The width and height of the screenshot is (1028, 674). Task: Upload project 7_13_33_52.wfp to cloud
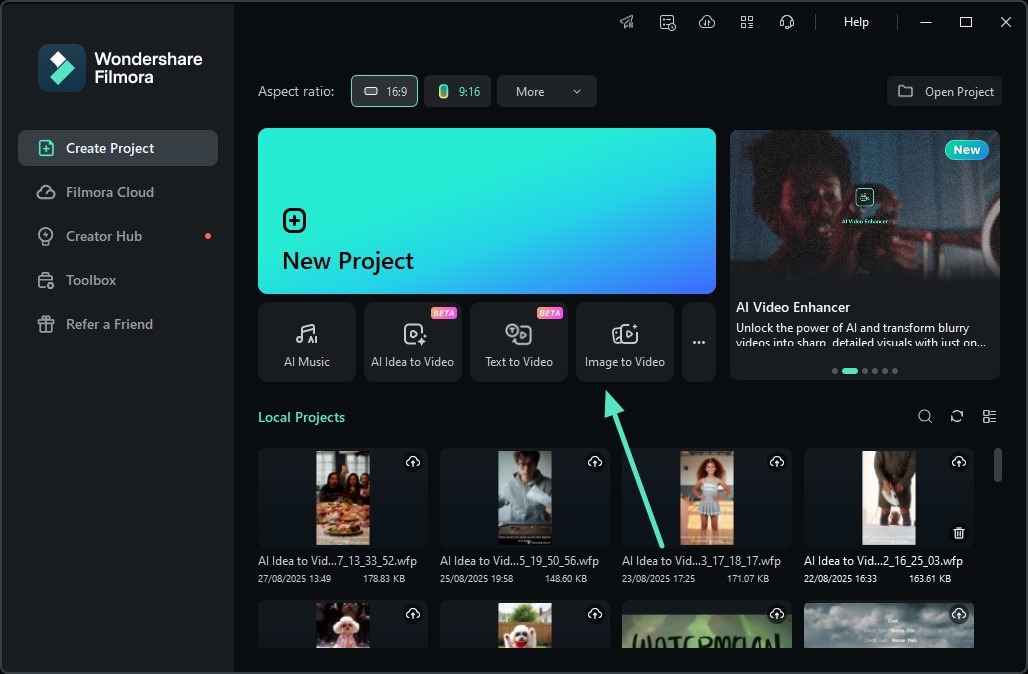(413, 462)
